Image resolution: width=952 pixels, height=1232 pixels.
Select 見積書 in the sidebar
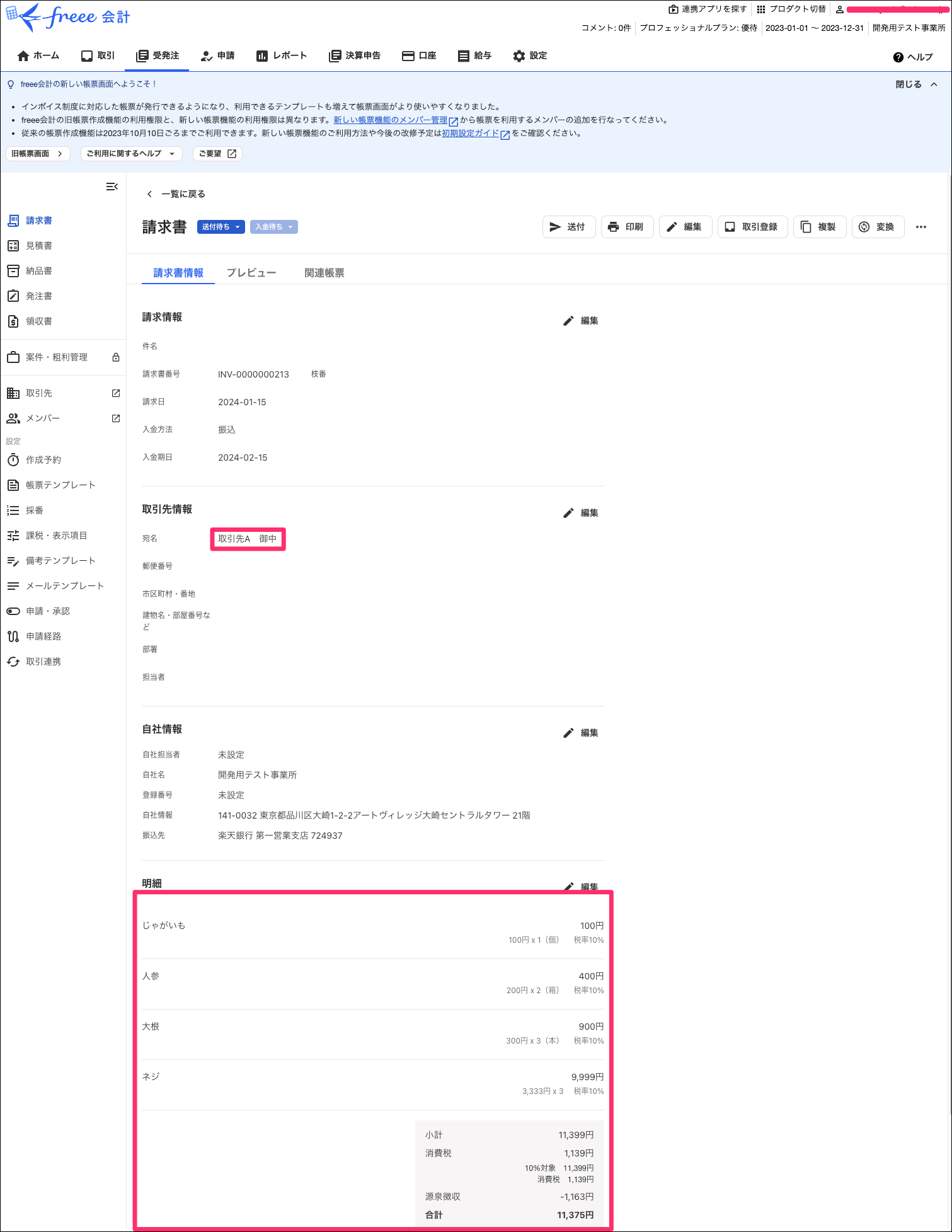click(39, 246)
